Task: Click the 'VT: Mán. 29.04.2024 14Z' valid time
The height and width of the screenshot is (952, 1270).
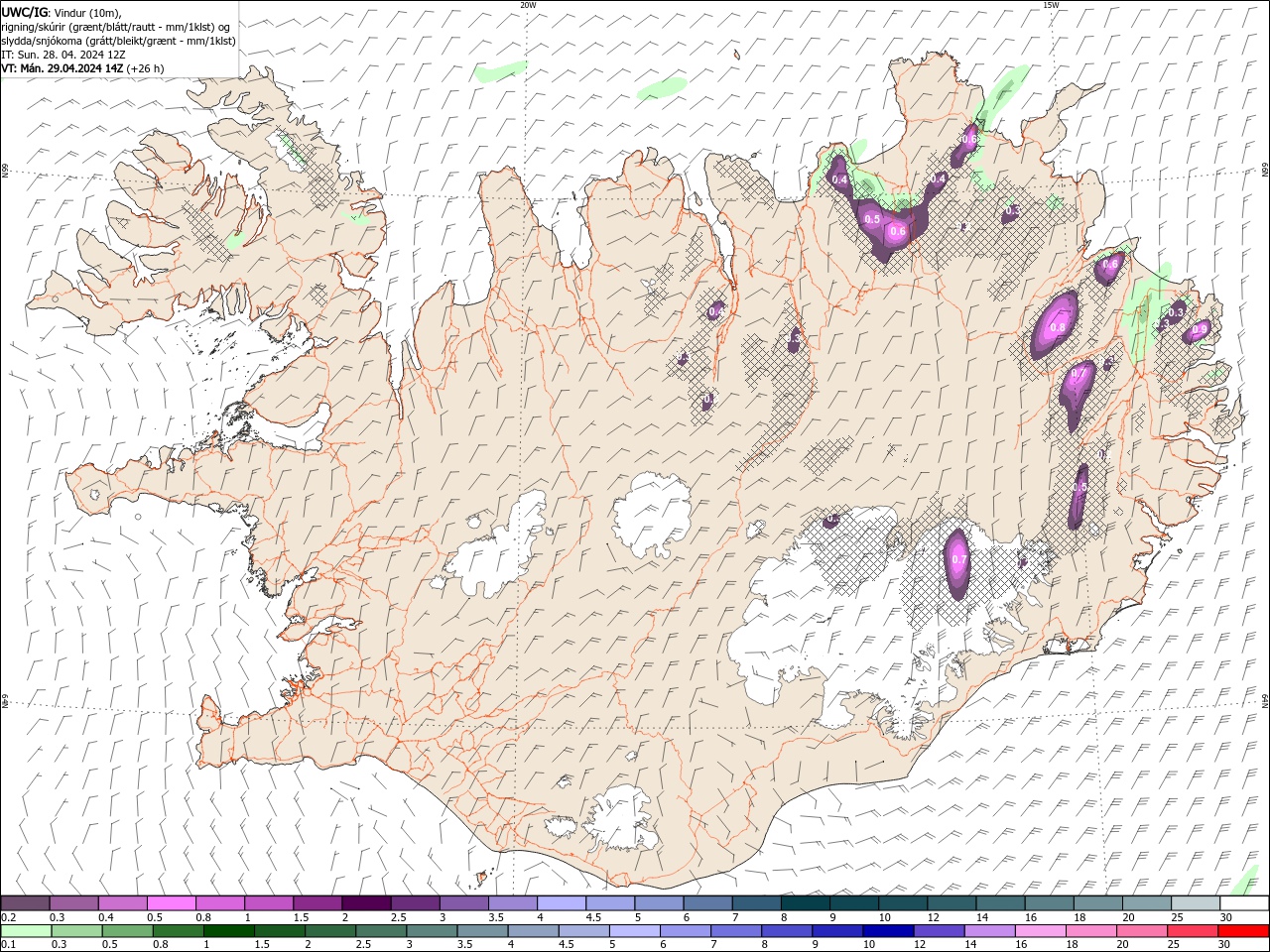Action: [x=63, y=68]
